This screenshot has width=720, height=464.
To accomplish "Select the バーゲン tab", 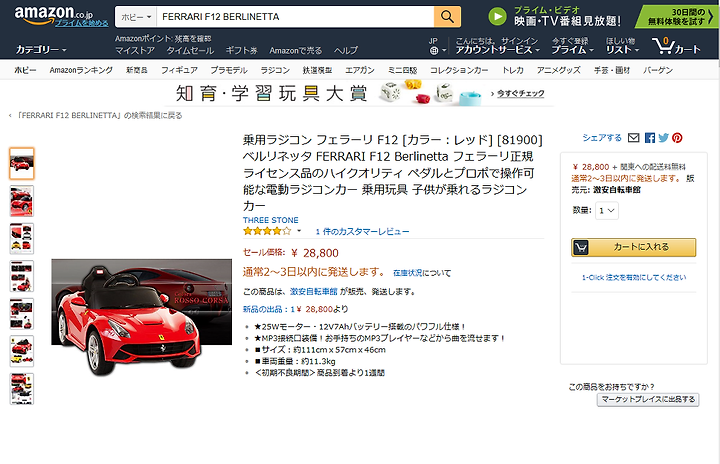I will coord(658,70).
